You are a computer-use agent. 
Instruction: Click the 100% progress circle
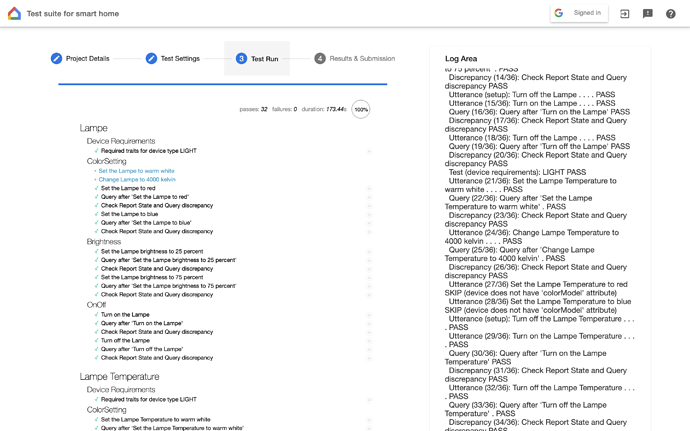(361, 109)
